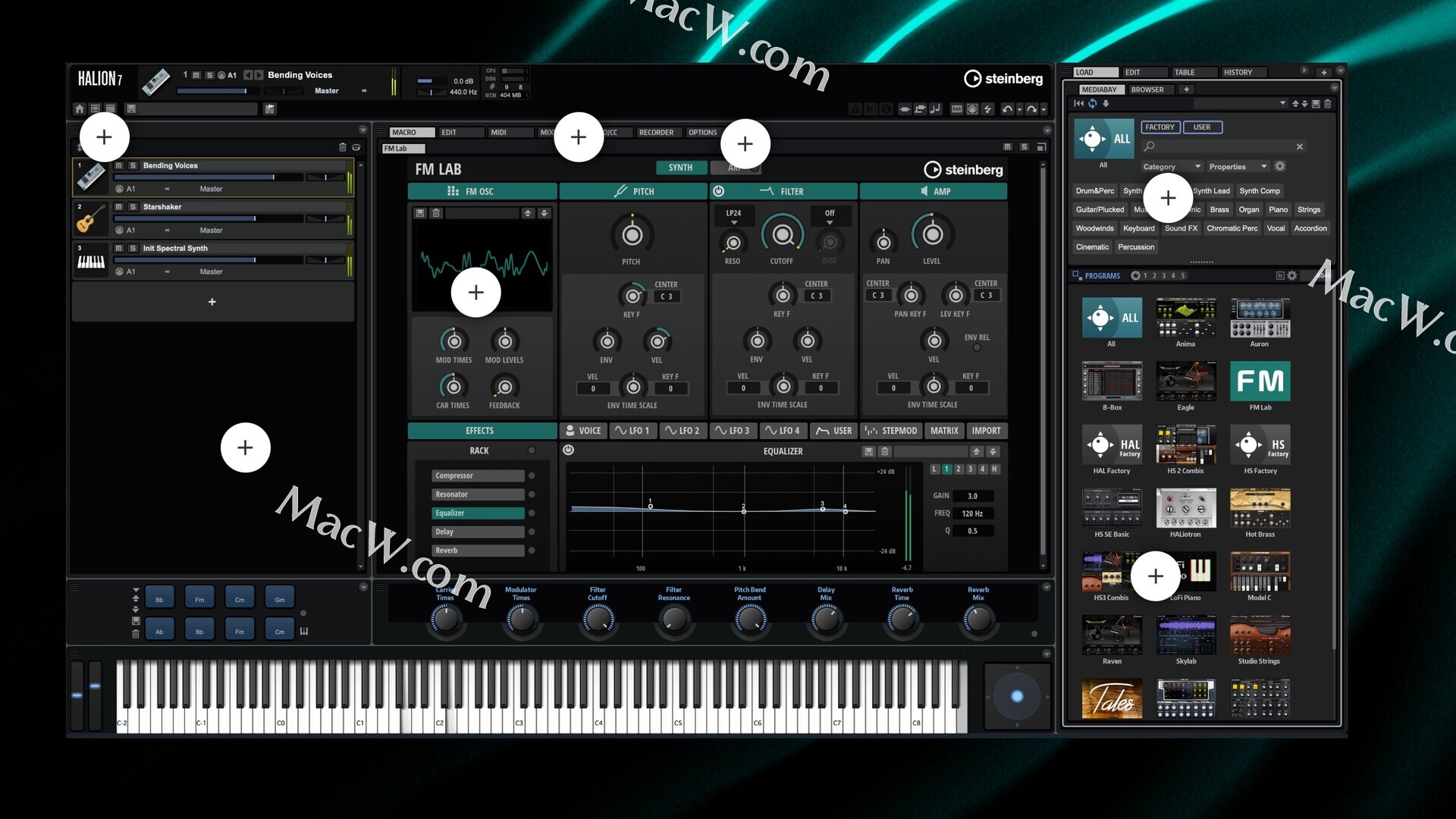The width and height of the screenshot is (1456, 819).
Task: Open the MediaBay preset path dropdown arrow
Action: coord(1283,104)
